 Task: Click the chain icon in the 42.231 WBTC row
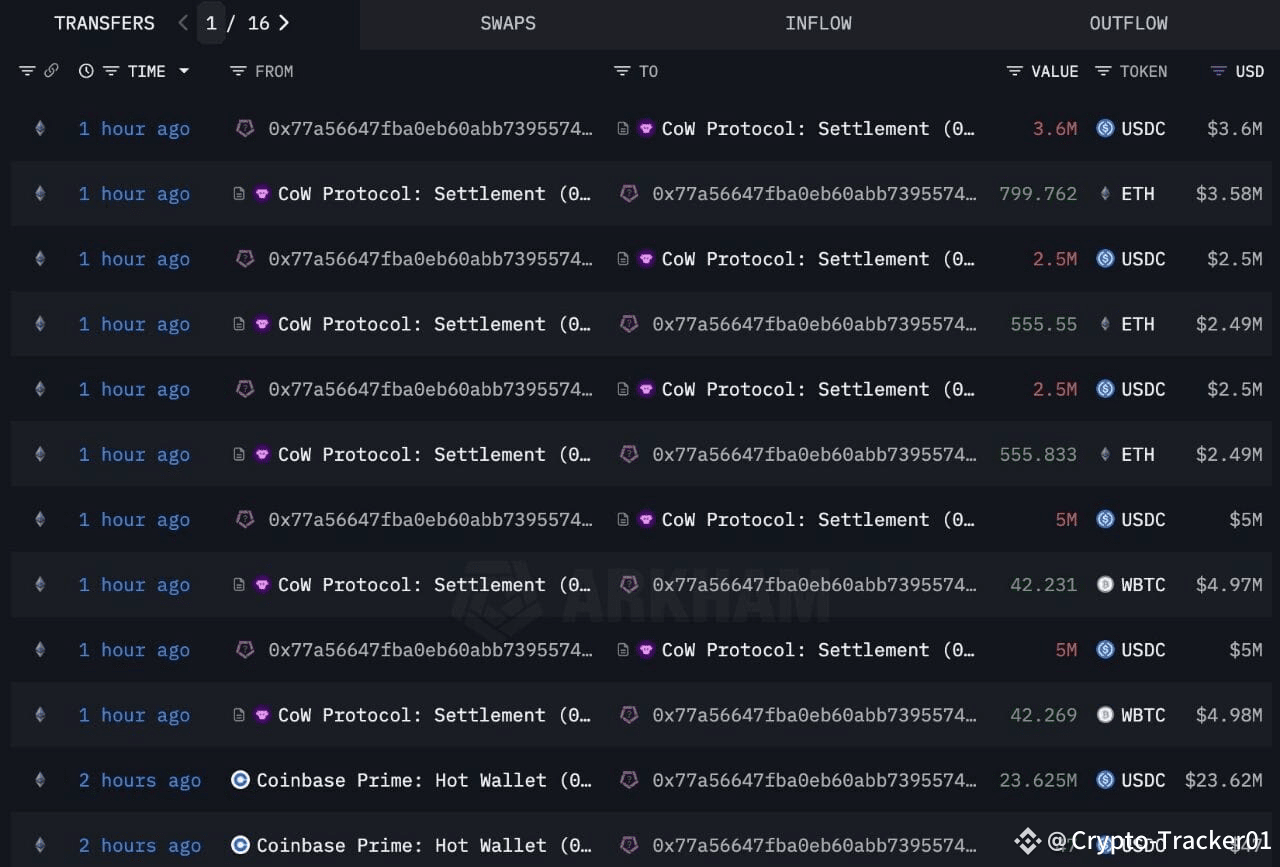[x=40, y=584]
